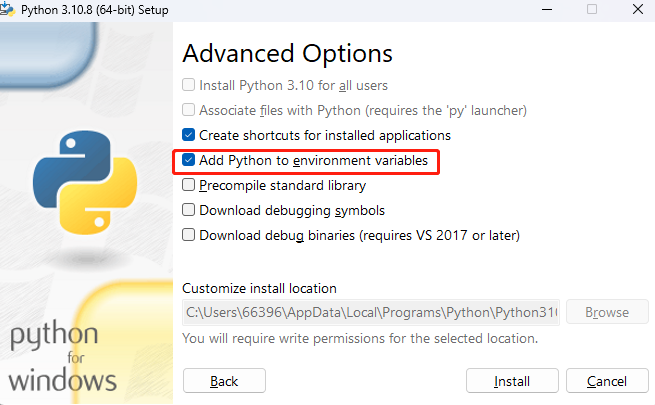Enable "Precompile standard library"

pyautogui.click(x=189, y=185)
